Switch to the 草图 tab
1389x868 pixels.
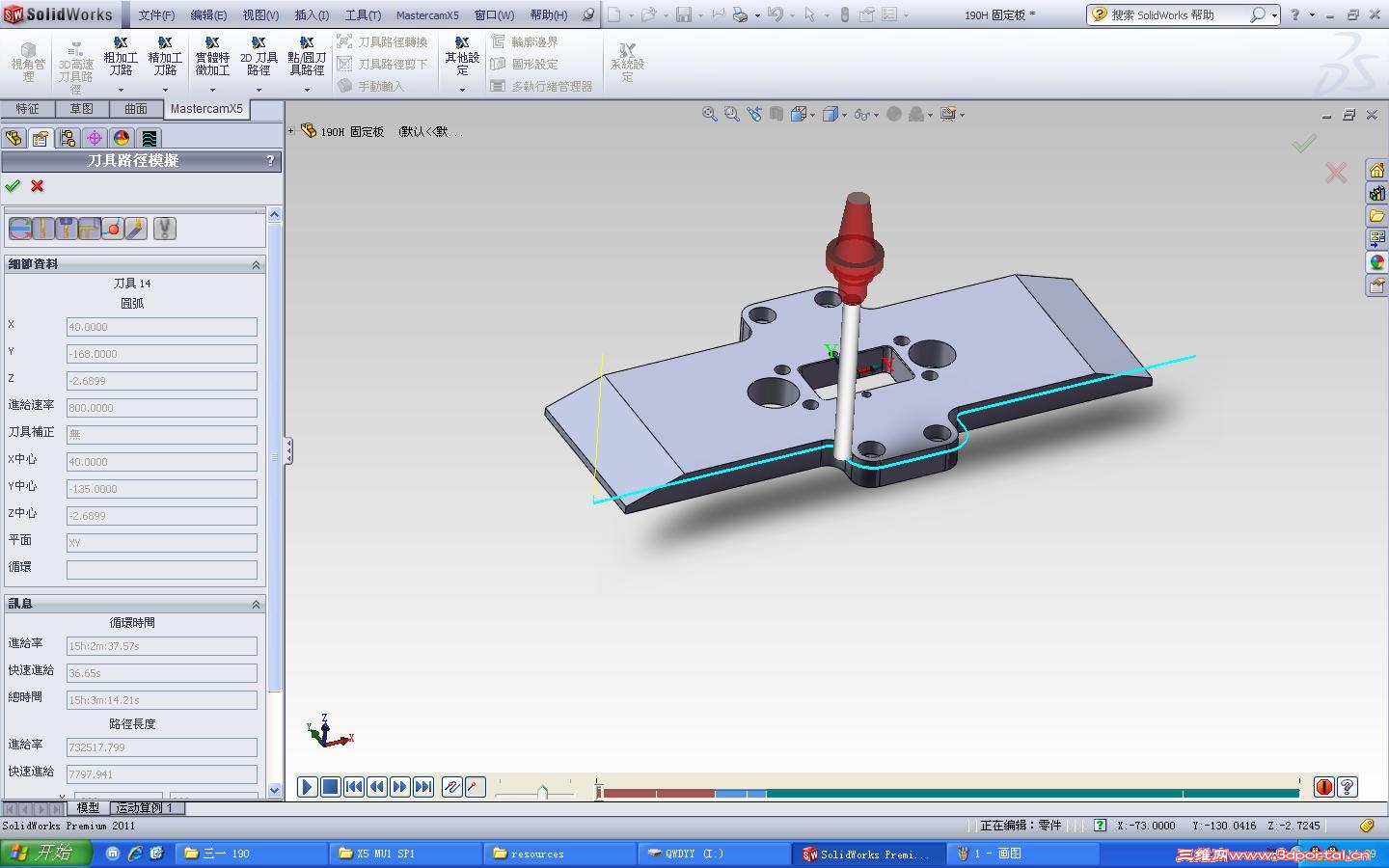click(82, 109)
